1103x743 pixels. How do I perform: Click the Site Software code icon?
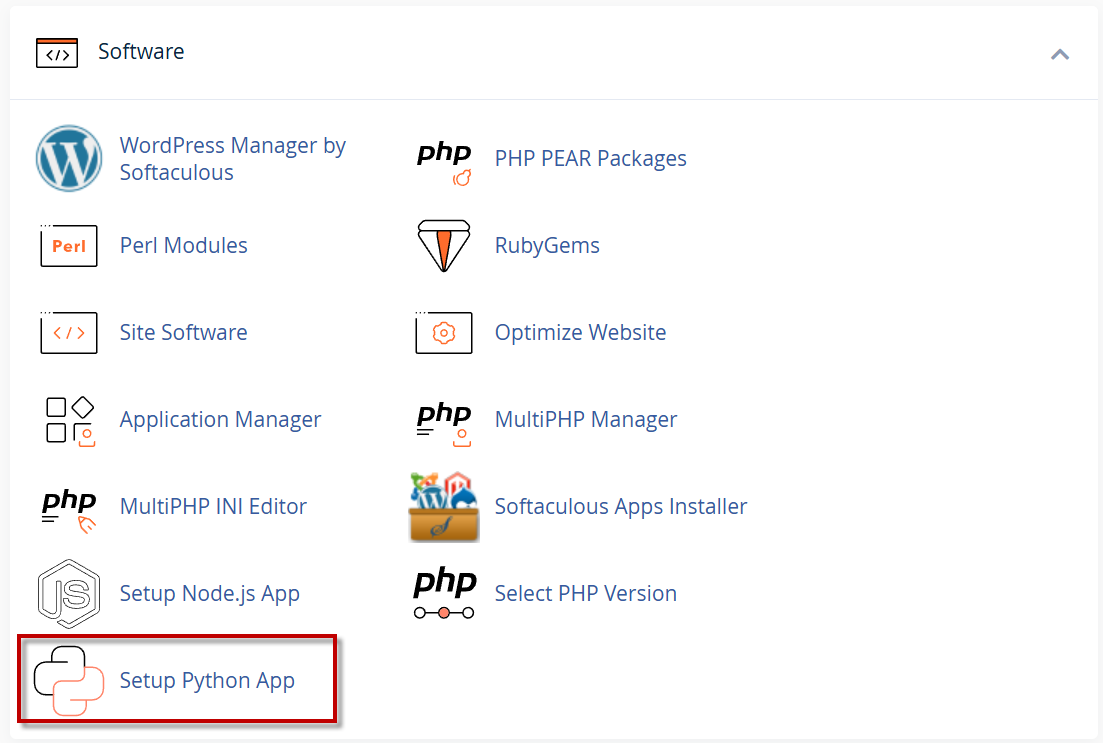[69, 333]
